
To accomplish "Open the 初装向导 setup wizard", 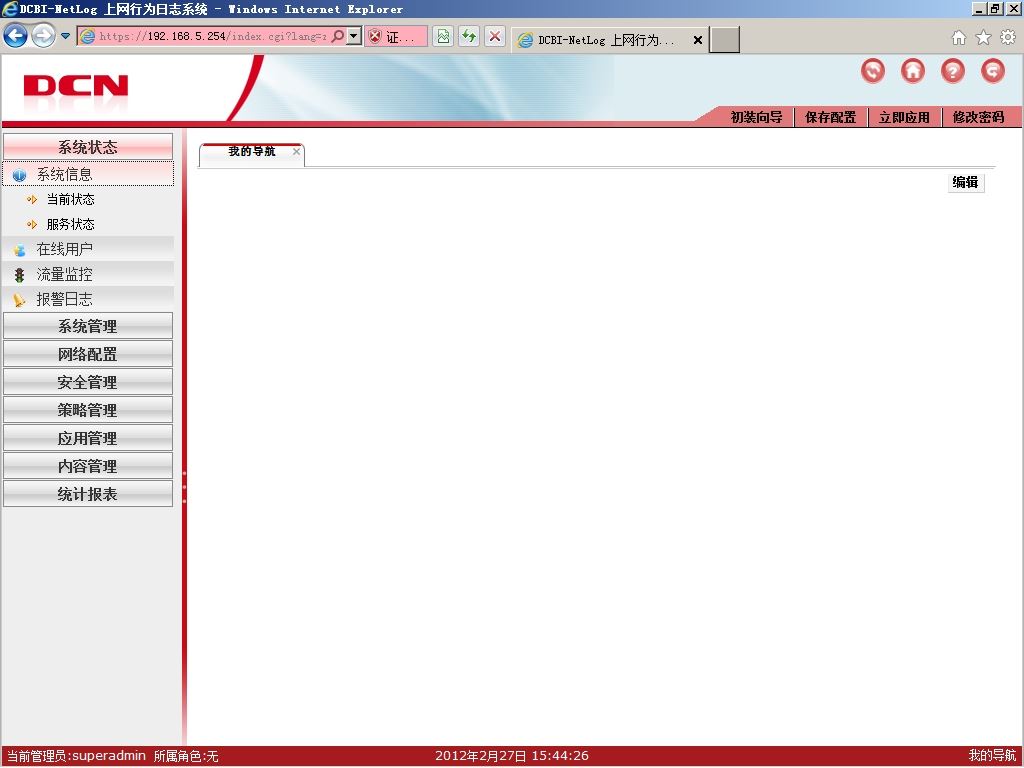I will (756, 118).
